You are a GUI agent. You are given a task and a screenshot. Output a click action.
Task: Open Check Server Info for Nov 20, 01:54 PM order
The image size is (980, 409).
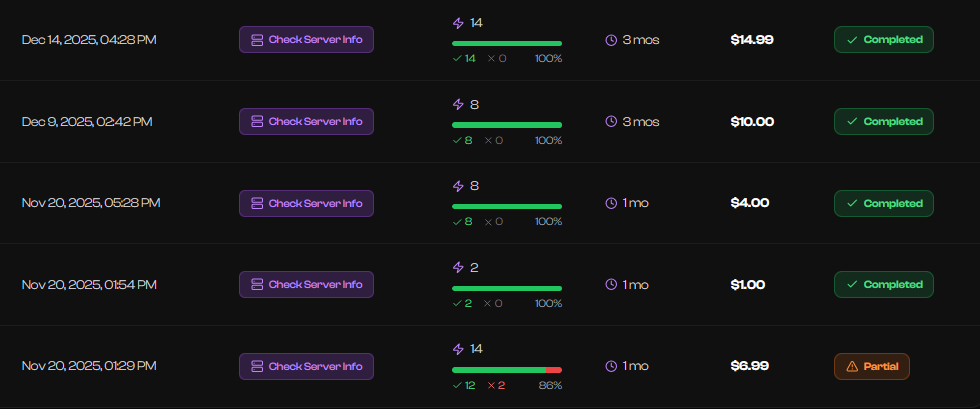click(306, 285)
